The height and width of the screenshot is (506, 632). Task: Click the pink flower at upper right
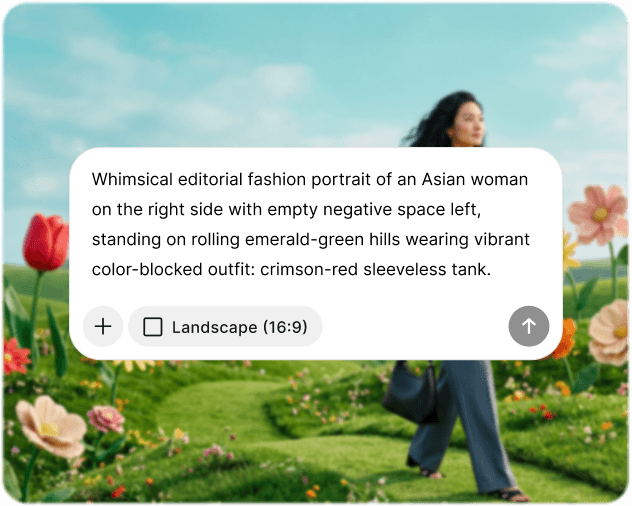point(598,214)
